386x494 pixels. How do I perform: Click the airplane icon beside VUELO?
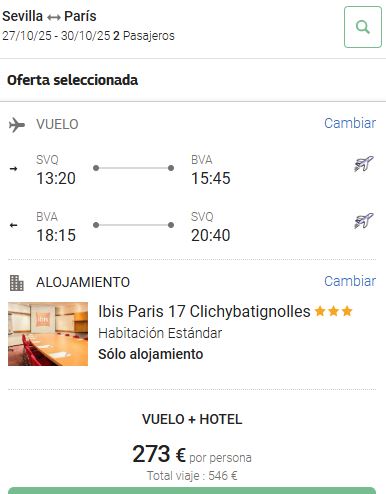[17, 125]
